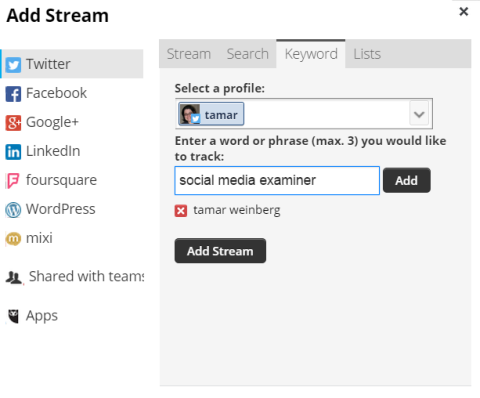Click the foursquare logo icon
Viewport: 480px width, 398px height.
coord(13,181)
